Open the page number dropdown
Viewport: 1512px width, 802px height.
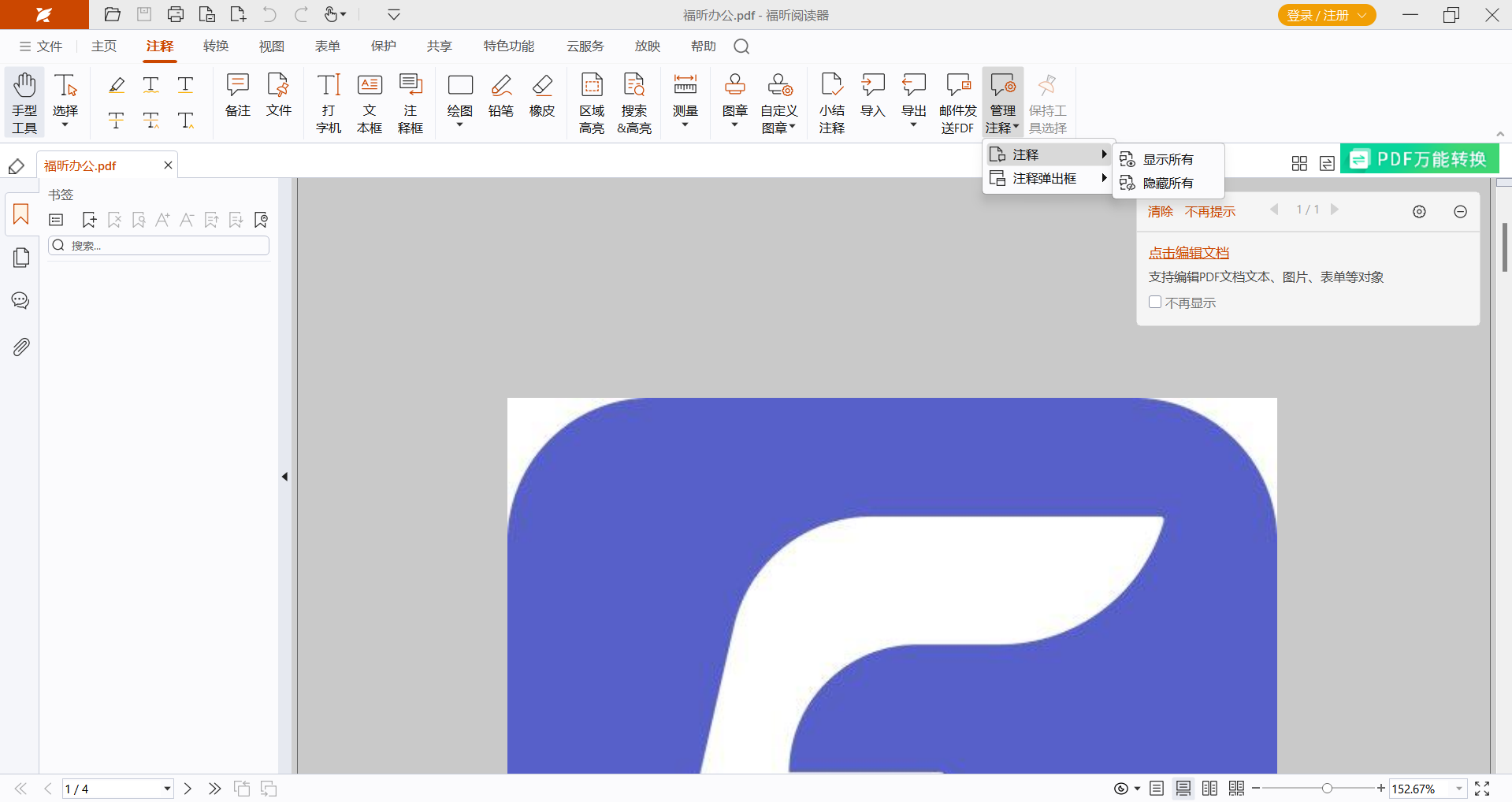(167, 789)
